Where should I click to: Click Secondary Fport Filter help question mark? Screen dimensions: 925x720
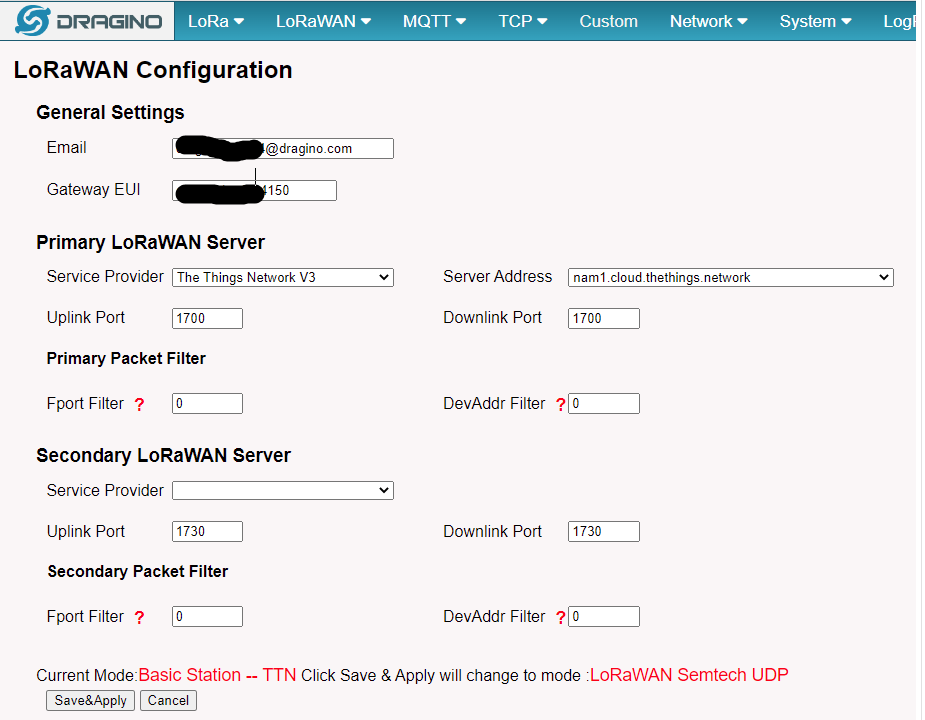coord(139,617)
